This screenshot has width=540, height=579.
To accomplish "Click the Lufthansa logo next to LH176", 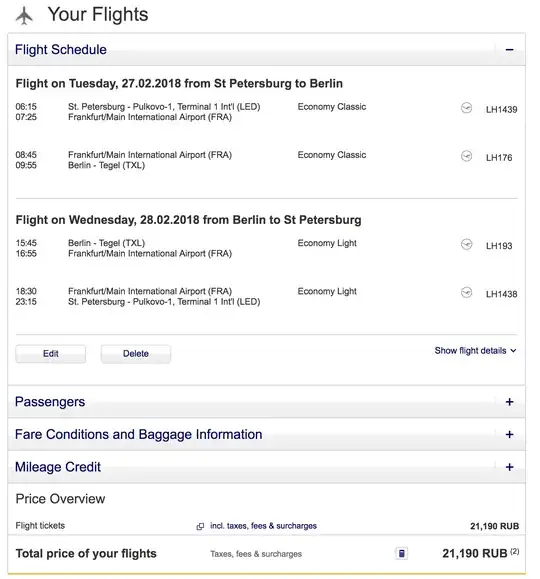I will (466, 156).
